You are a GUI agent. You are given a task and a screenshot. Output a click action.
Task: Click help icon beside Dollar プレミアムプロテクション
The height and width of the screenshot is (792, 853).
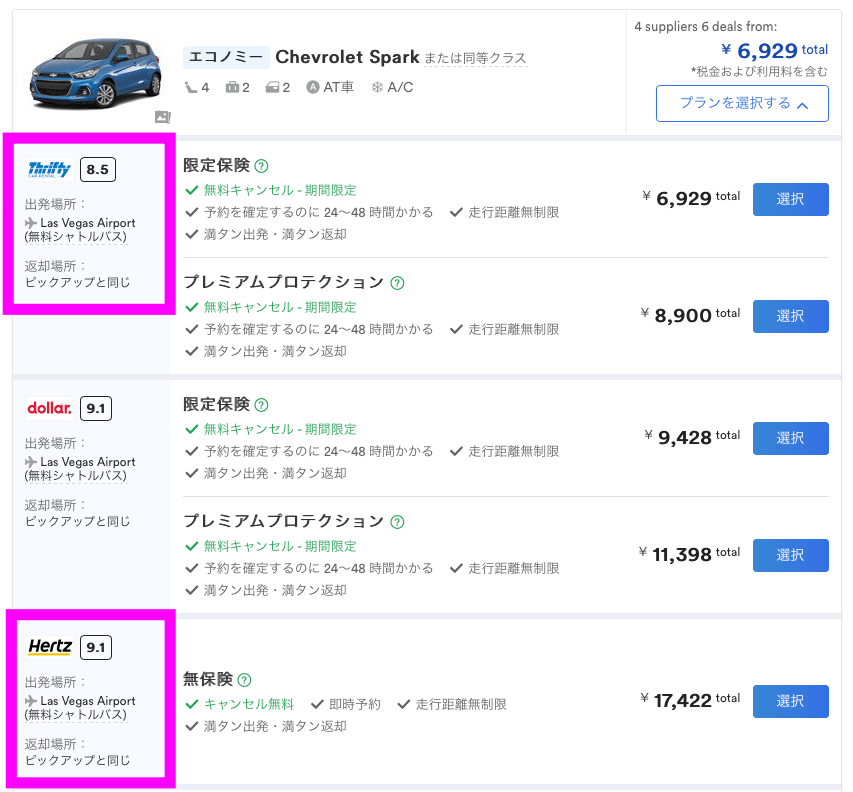pyautogui.click(x=397, y=522)
